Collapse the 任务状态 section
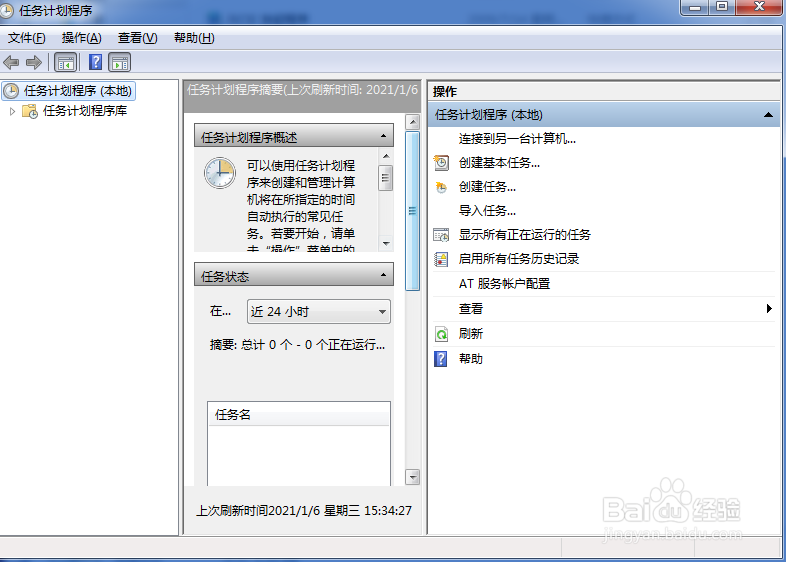 click(x=383, y=275)
